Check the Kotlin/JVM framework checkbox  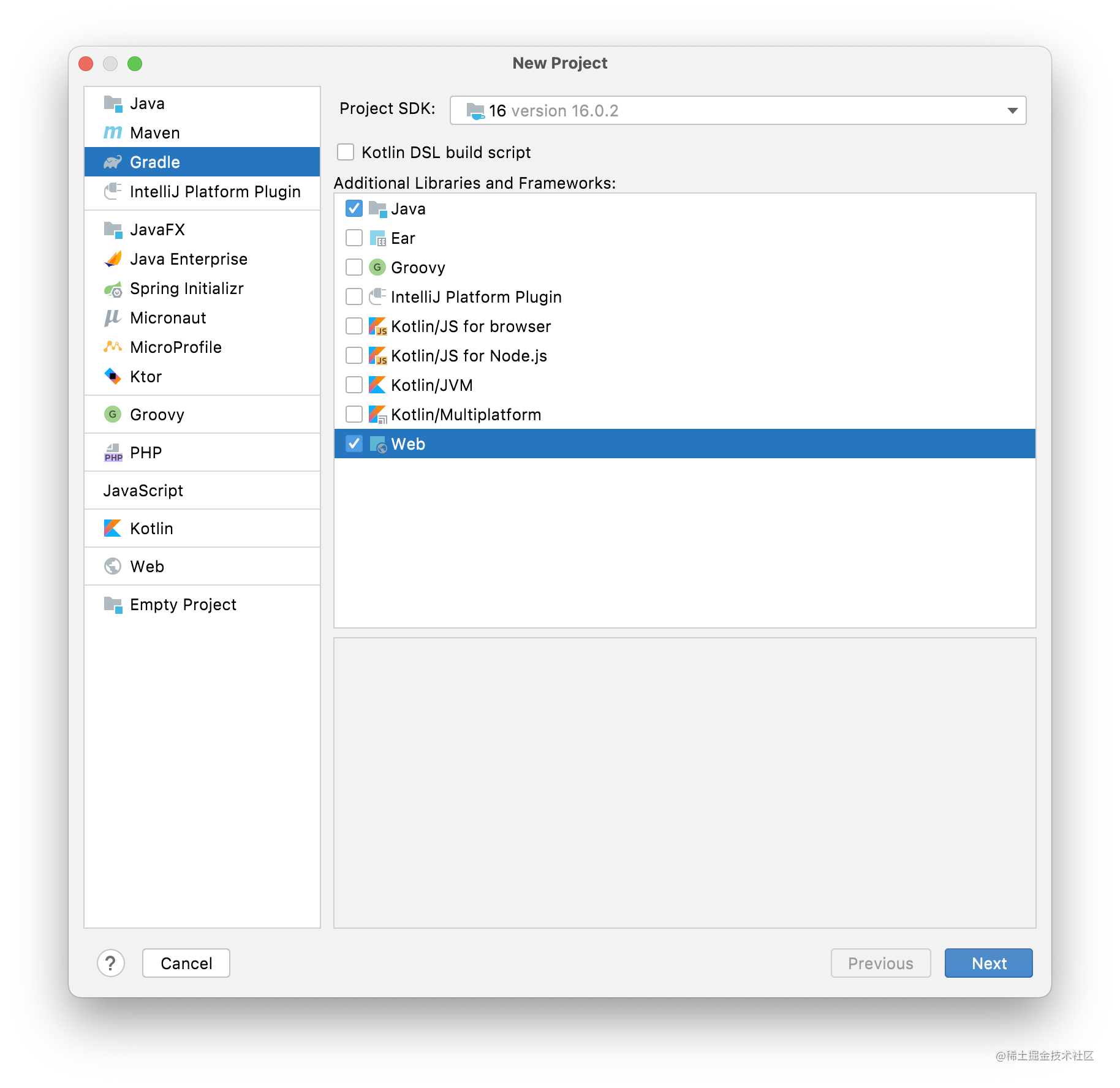coord(354,385)
